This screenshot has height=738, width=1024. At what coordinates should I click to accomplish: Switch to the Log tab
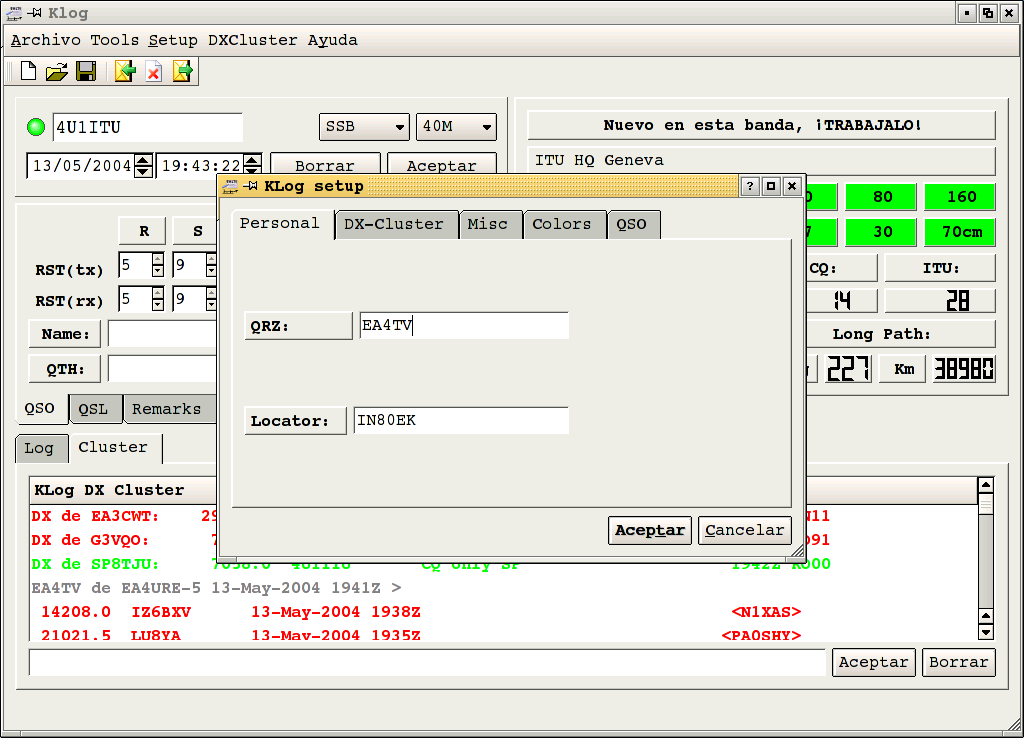pos(39,449)
